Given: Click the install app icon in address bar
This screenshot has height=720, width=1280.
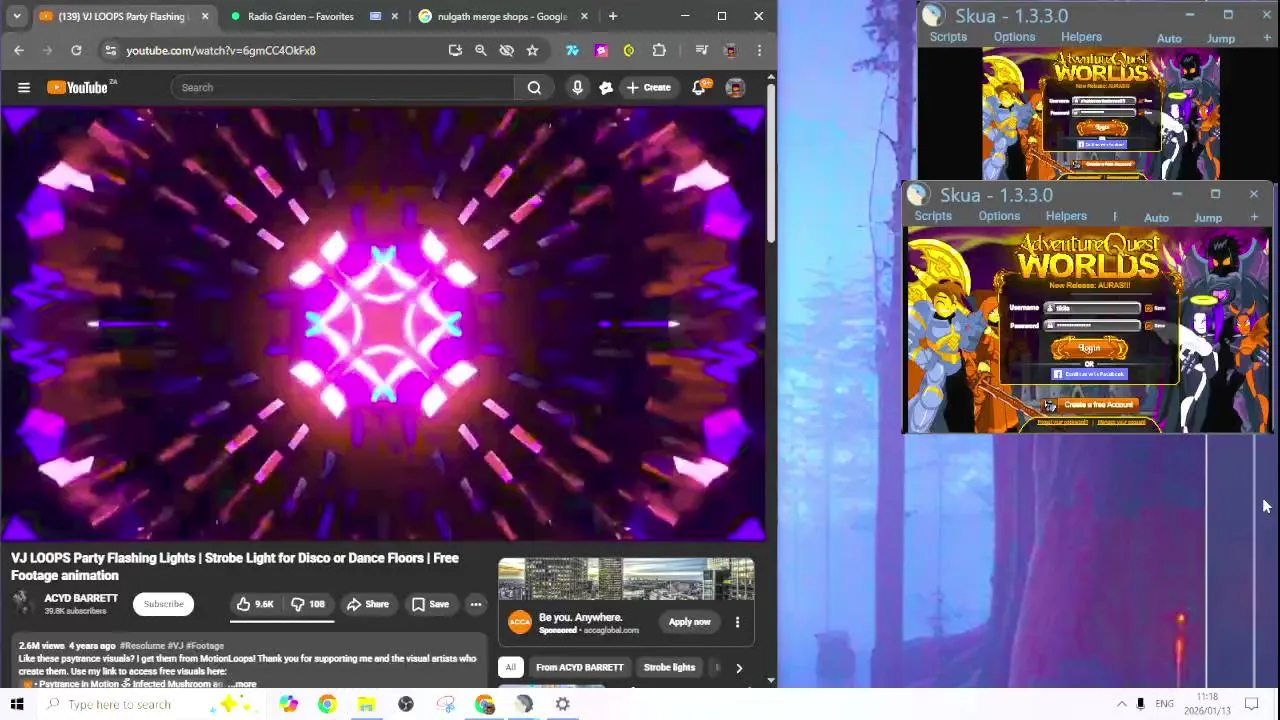Looking at the screenshot, I should [455, 50].
